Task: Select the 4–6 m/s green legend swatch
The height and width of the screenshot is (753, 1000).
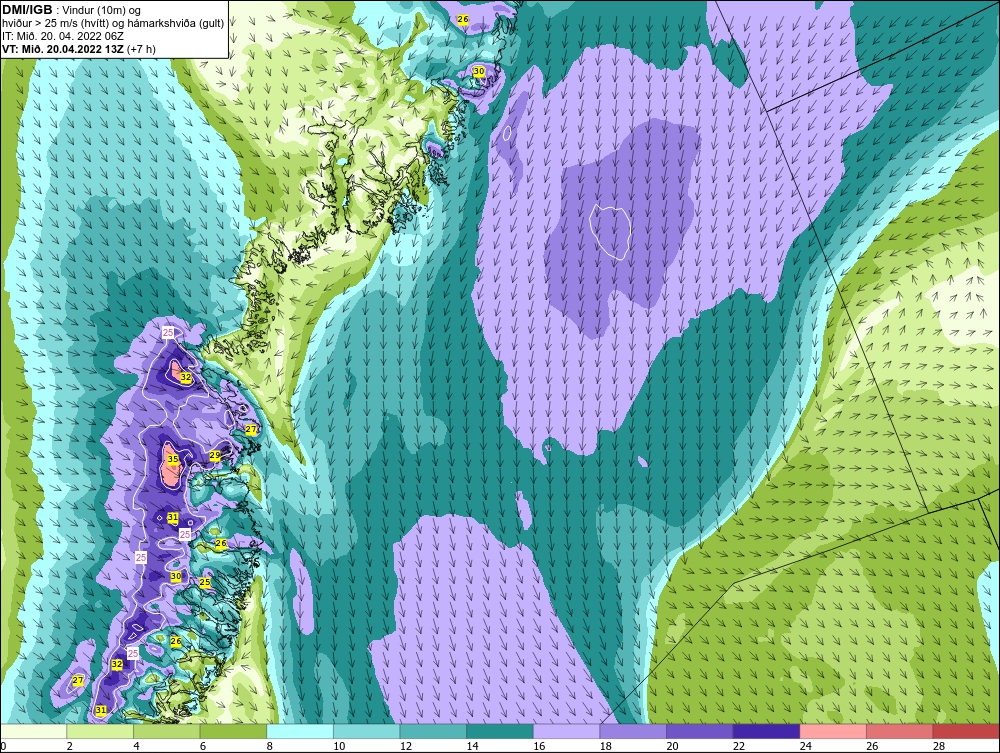Action: pos(166,731)
